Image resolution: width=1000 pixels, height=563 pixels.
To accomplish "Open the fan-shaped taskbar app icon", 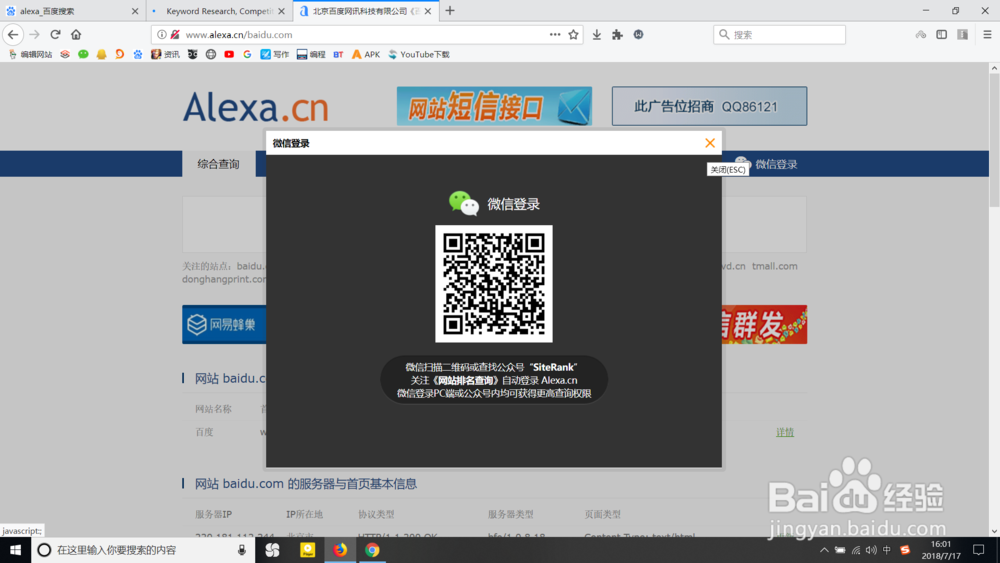I will pos(272,550).
